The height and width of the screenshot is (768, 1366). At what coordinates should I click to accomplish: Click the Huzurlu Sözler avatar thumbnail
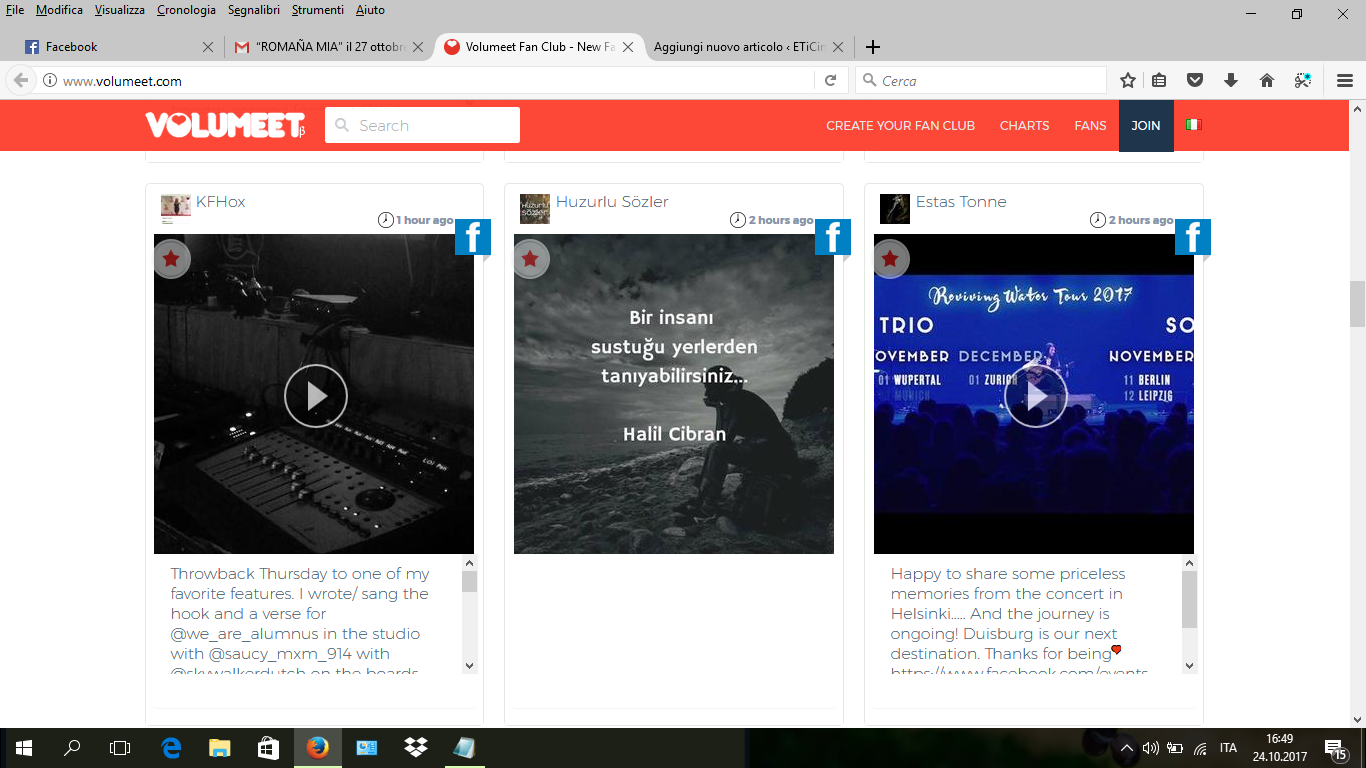[x=535, y=208]
